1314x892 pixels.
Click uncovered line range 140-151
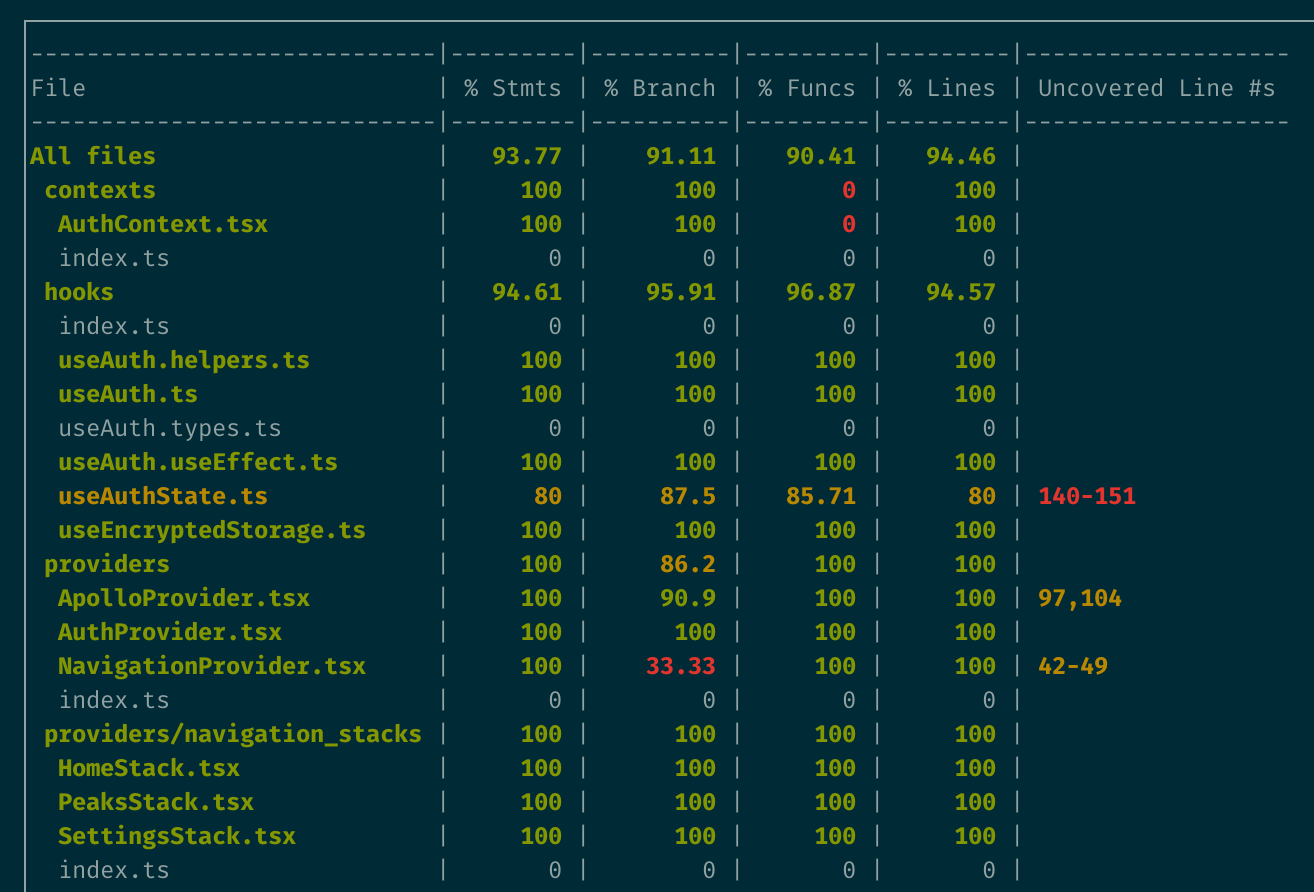tap(1086, 496)
